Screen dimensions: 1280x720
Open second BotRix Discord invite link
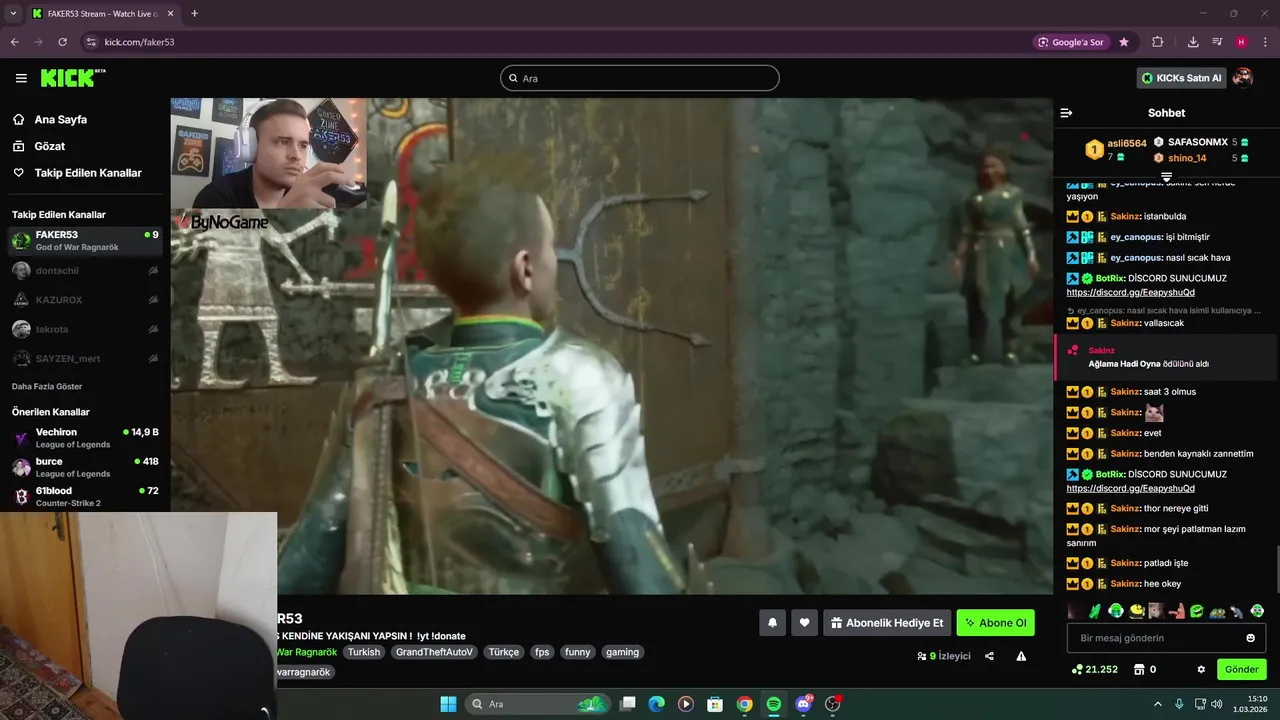click(x=1130, y=489)
